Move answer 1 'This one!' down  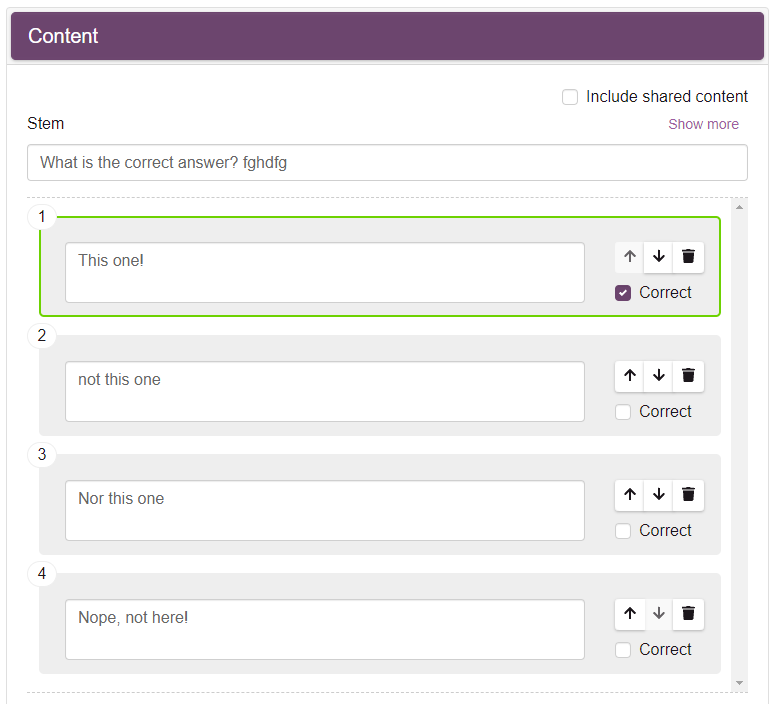coord(659,257)
